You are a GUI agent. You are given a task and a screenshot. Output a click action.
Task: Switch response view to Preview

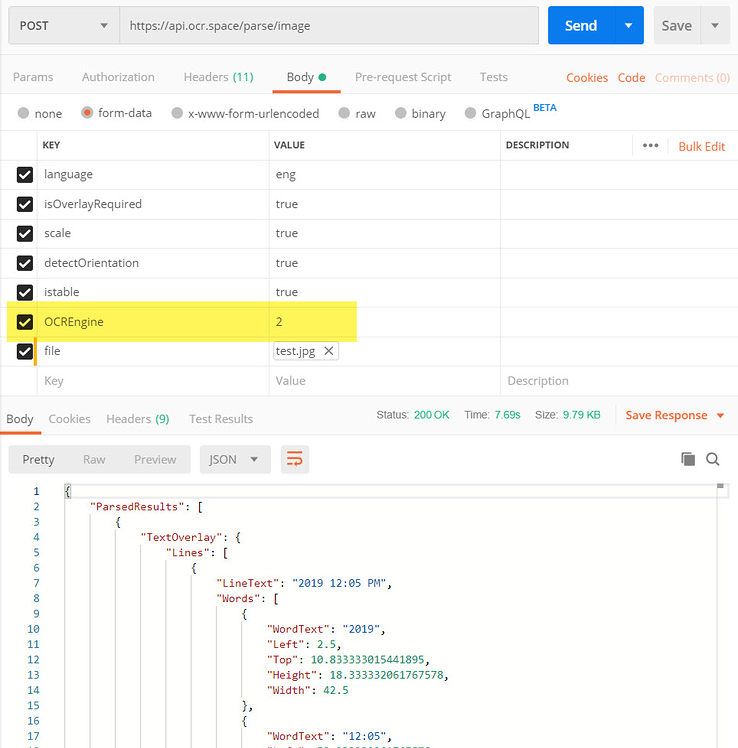(x=155, y=459)
